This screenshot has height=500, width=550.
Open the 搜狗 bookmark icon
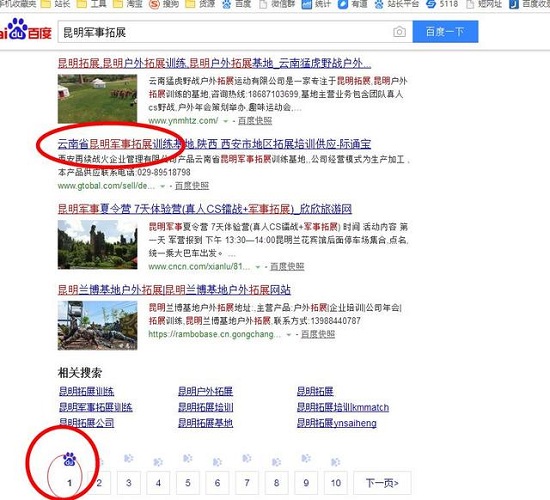coord(154,4)
